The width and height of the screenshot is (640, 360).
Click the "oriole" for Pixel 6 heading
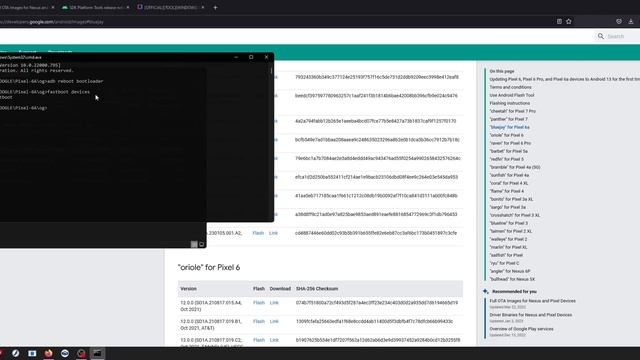[x=209, y=267]
